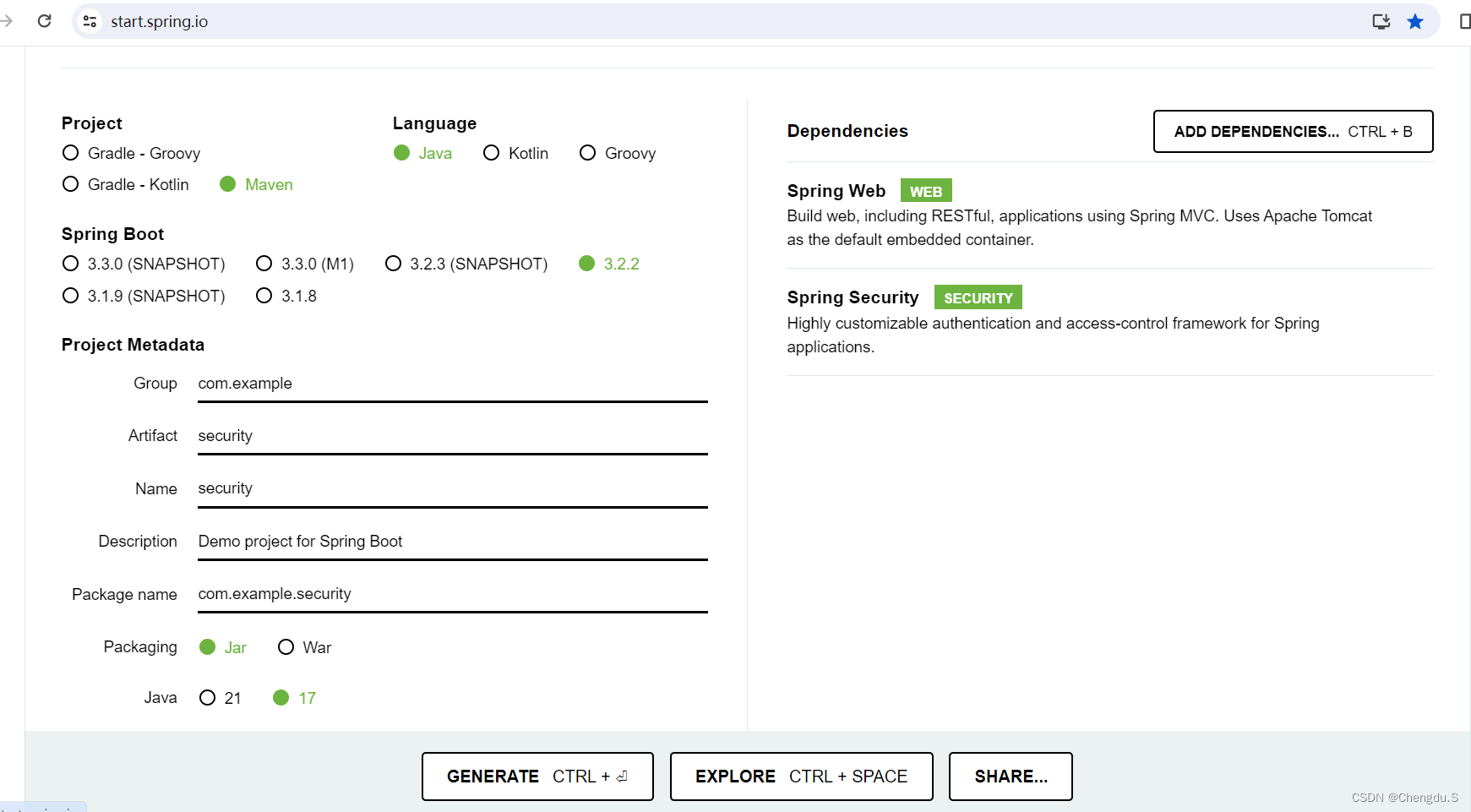1471x812 pixels.
Task: Click the Add Dependencies button
Action: click(1293, 131)
